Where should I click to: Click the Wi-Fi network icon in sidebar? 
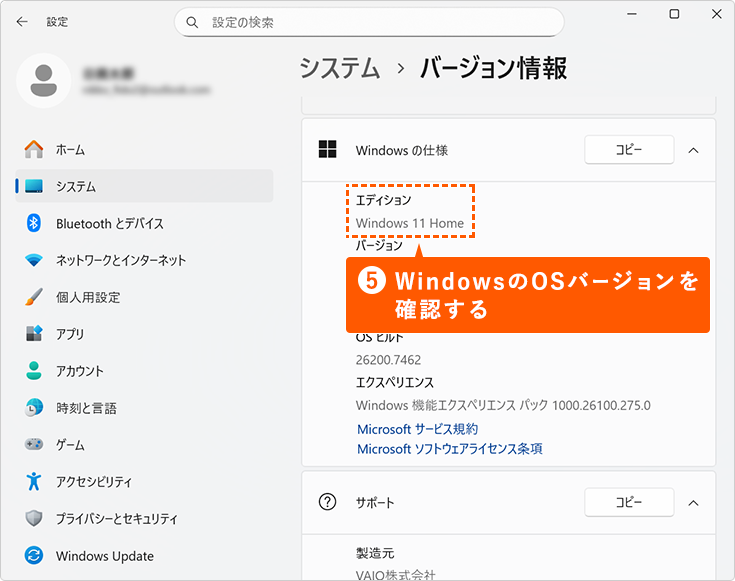pos(34,260)
